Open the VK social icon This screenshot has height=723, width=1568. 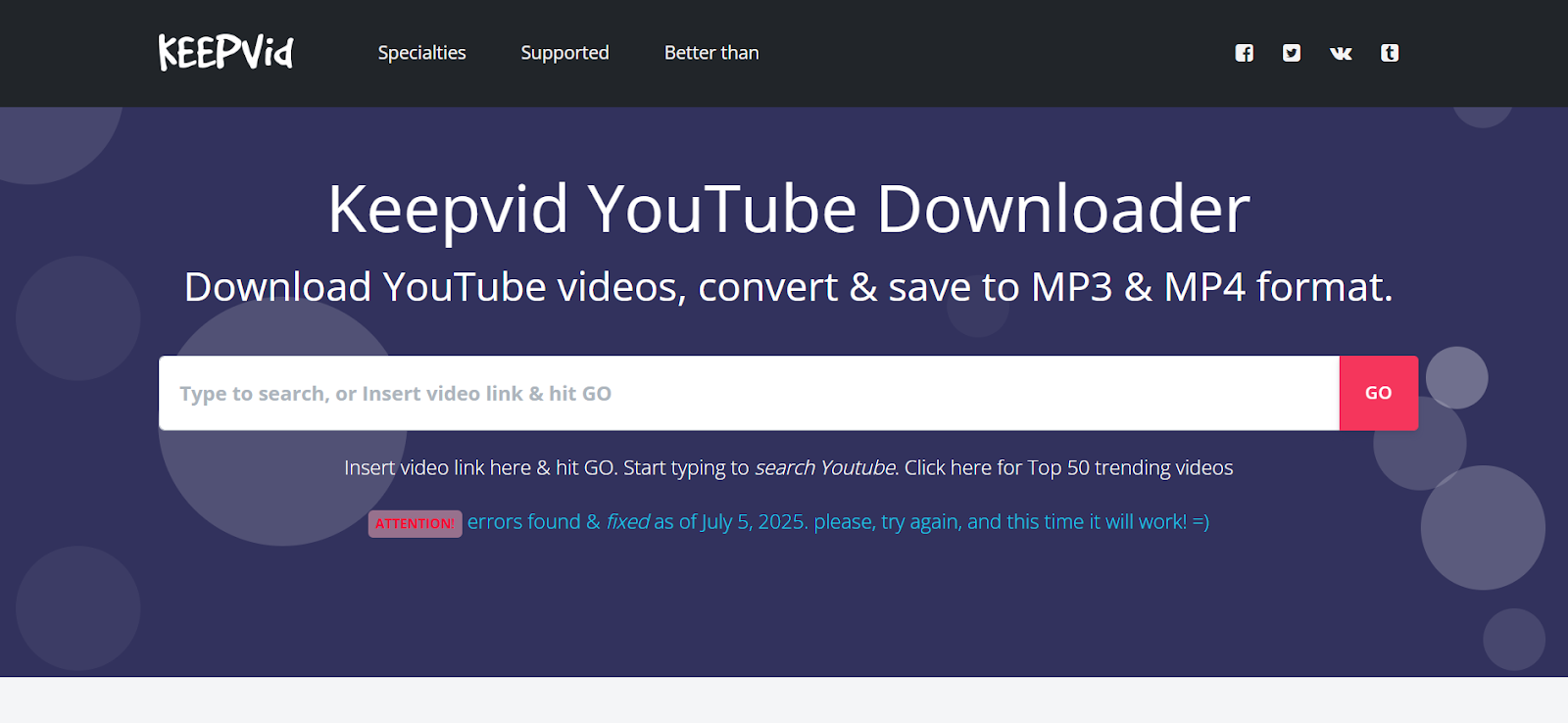1341,53
